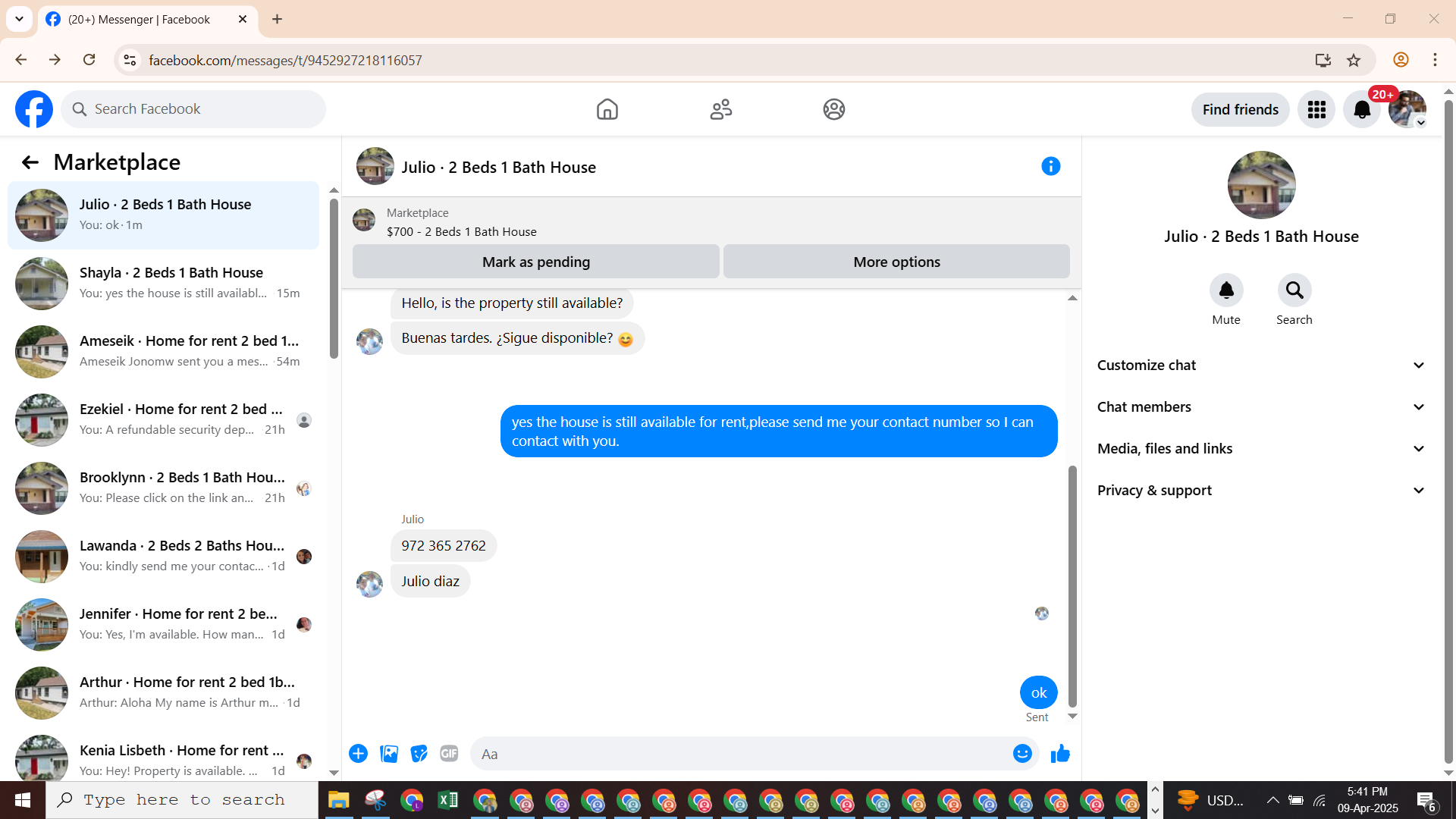Viewport: 1456px width, 819px height.
Task: Attach a photo or file
Action: [389, 754]
